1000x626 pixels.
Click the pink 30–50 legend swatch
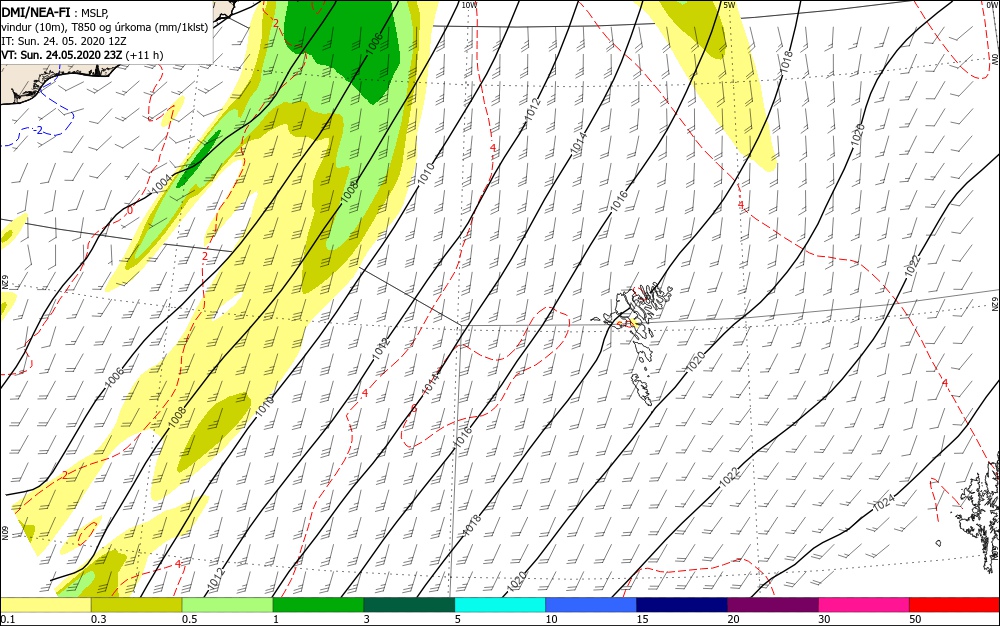click(x=864, y=605)
